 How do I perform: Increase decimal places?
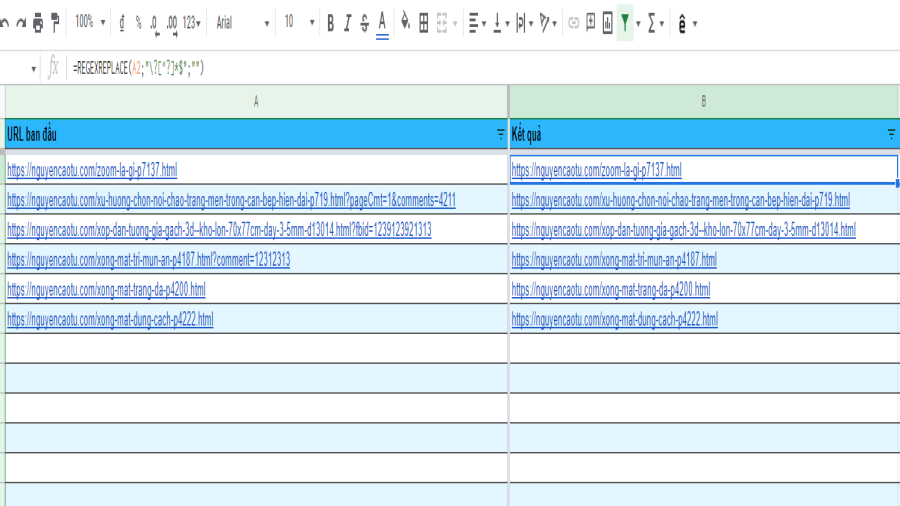[172, 24]
